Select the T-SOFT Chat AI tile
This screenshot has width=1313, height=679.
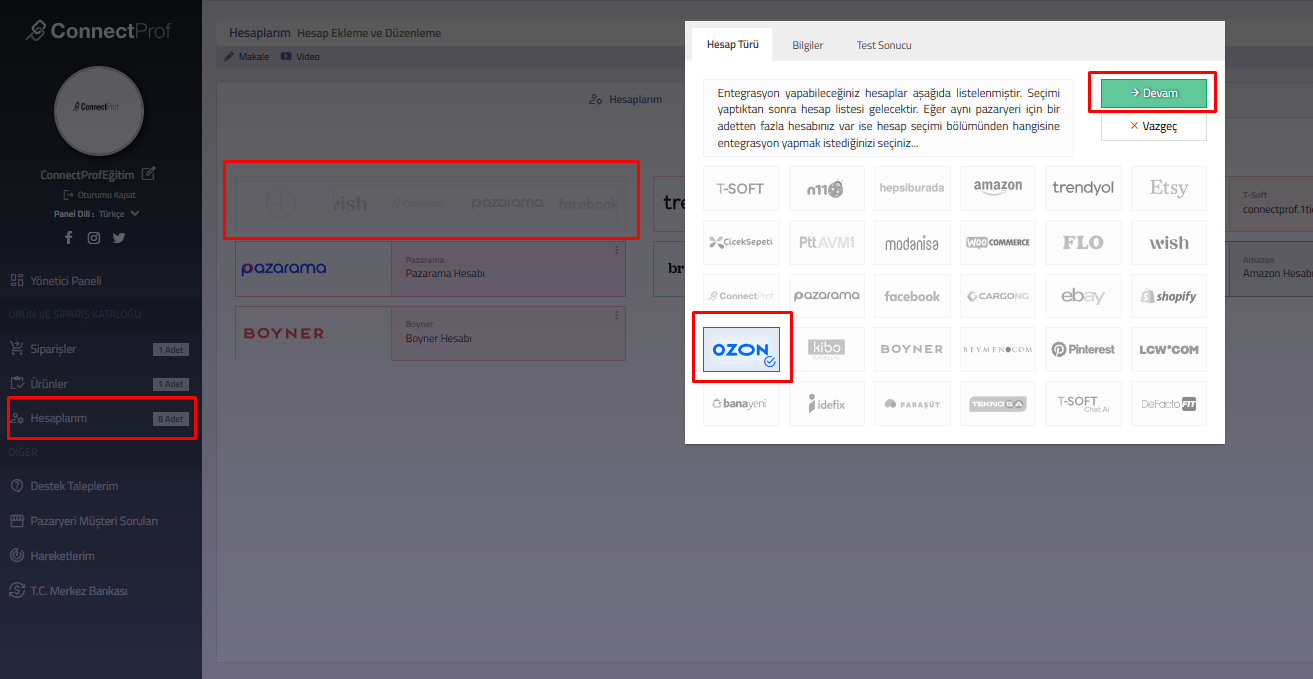1083,404
